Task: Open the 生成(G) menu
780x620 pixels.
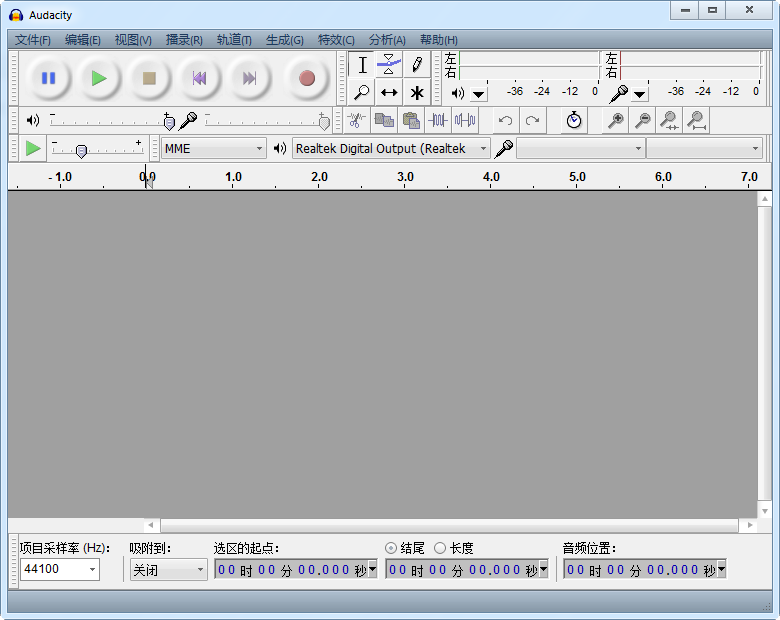Action: (285, 40)
